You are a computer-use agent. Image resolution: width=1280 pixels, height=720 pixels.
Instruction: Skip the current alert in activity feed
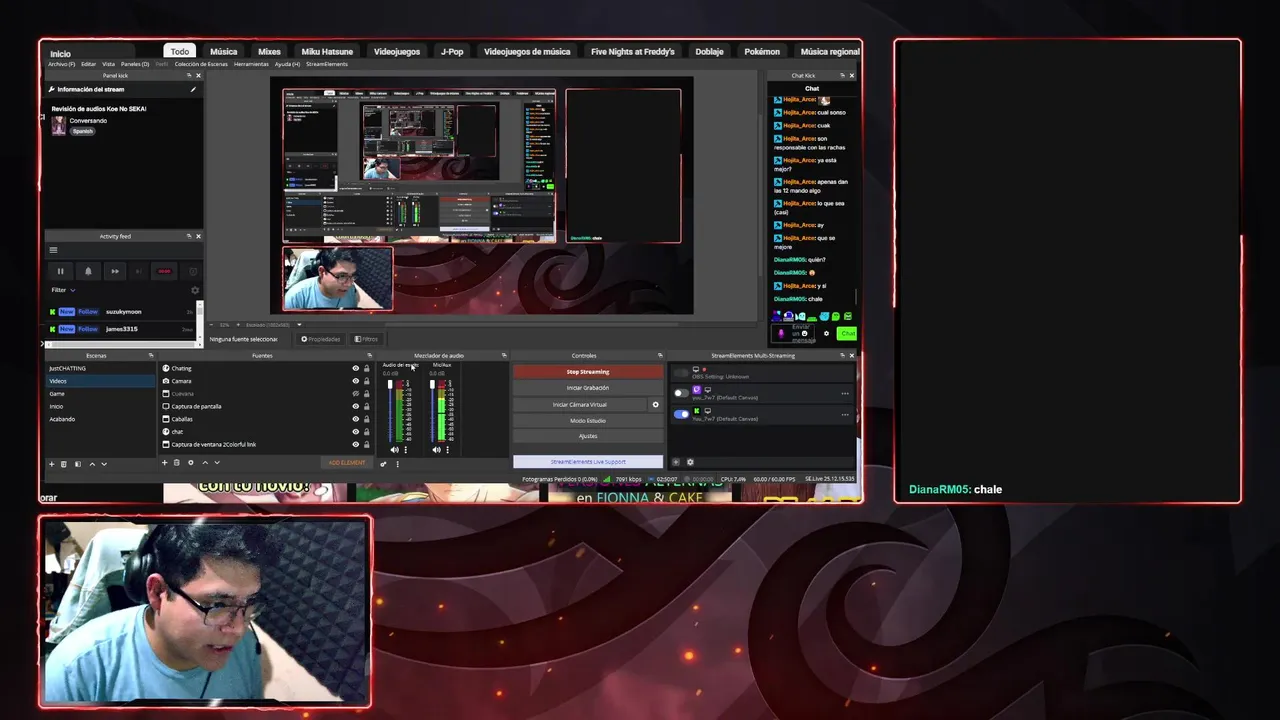click(115, 271)
